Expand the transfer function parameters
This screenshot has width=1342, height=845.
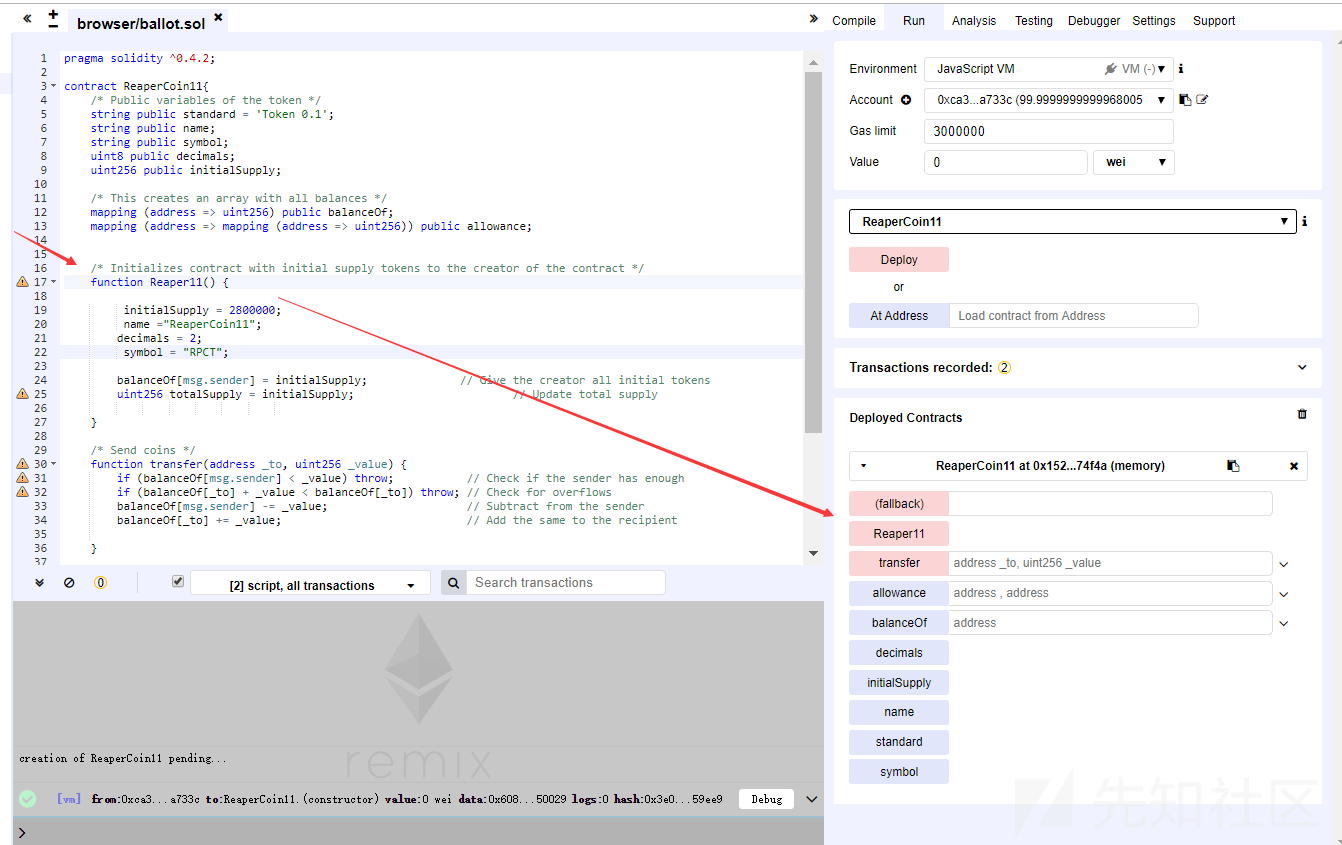click(x=1284, y=564)
